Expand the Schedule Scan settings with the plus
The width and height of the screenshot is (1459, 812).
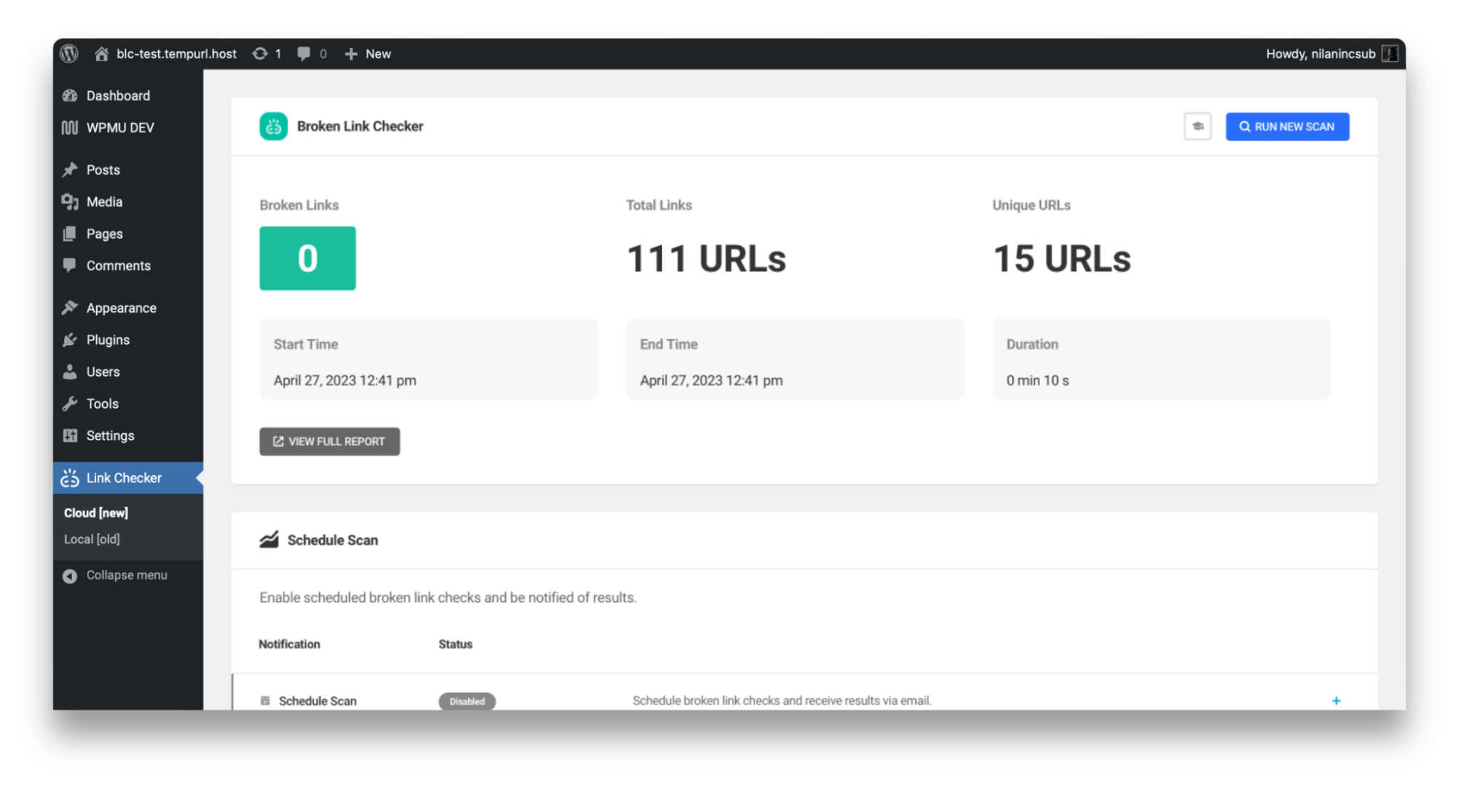[x=1336, y=701]
